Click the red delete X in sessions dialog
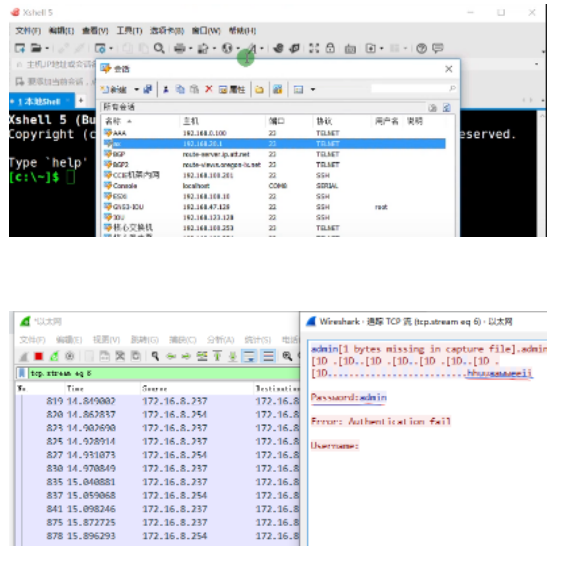Viewport: 572px width, 563px height. click(209, 89)
